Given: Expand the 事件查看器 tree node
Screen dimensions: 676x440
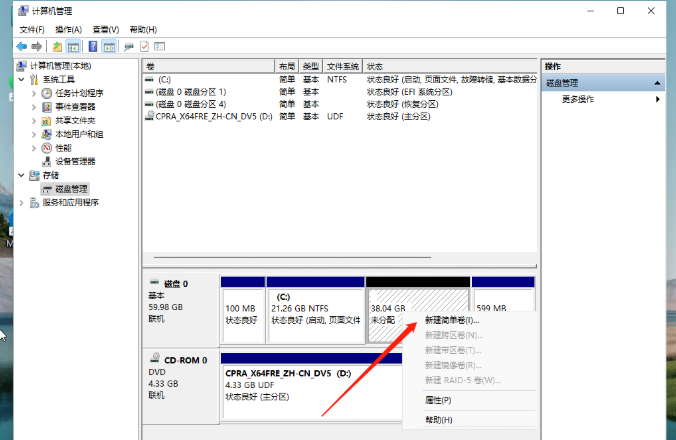Looking at the screenshot, I should [x=34, y=107].
